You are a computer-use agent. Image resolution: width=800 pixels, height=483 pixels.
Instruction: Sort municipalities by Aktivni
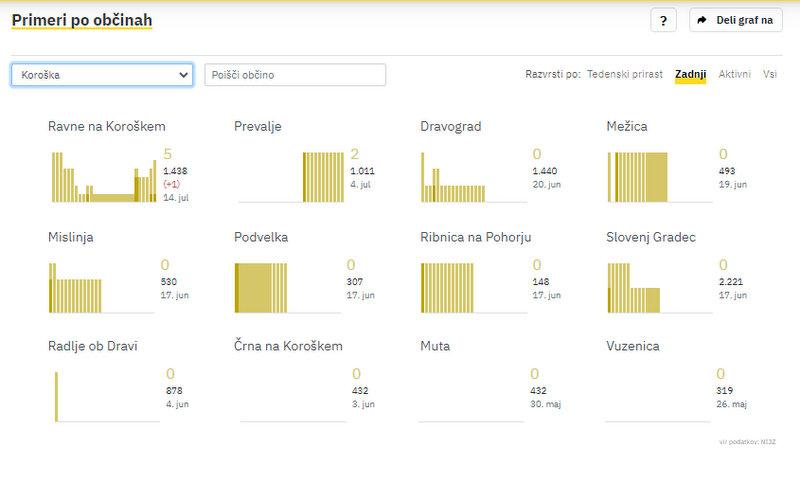pos(735,75)
